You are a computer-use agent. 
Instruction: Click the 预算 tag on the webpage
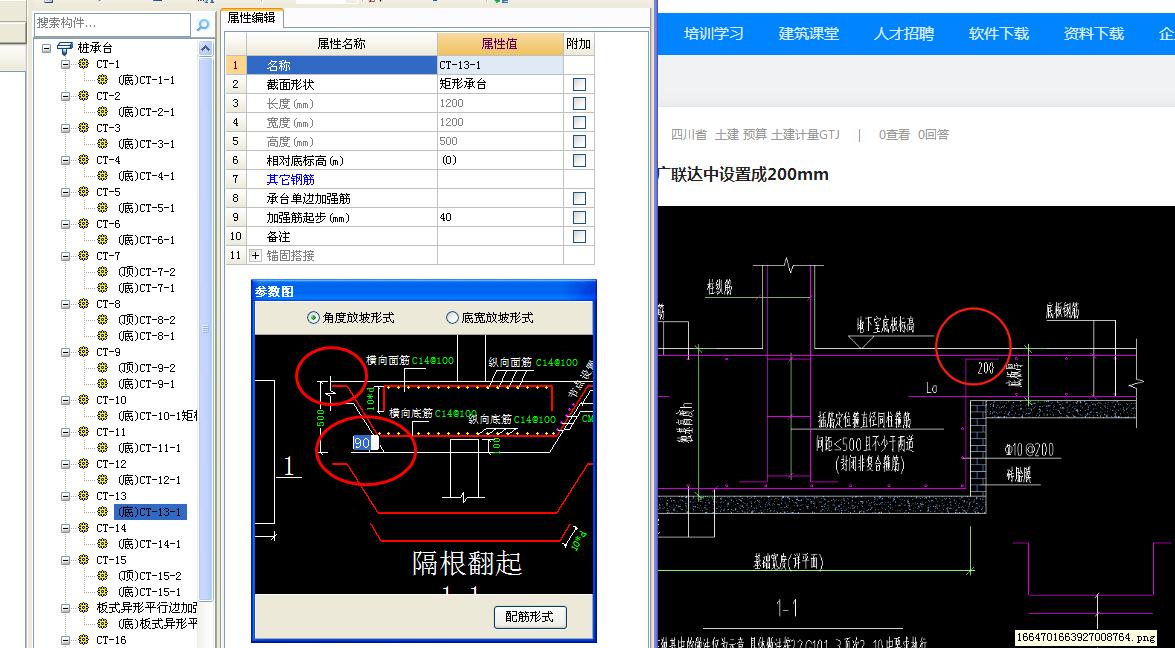pyautogui.click(x=755, y=135)
